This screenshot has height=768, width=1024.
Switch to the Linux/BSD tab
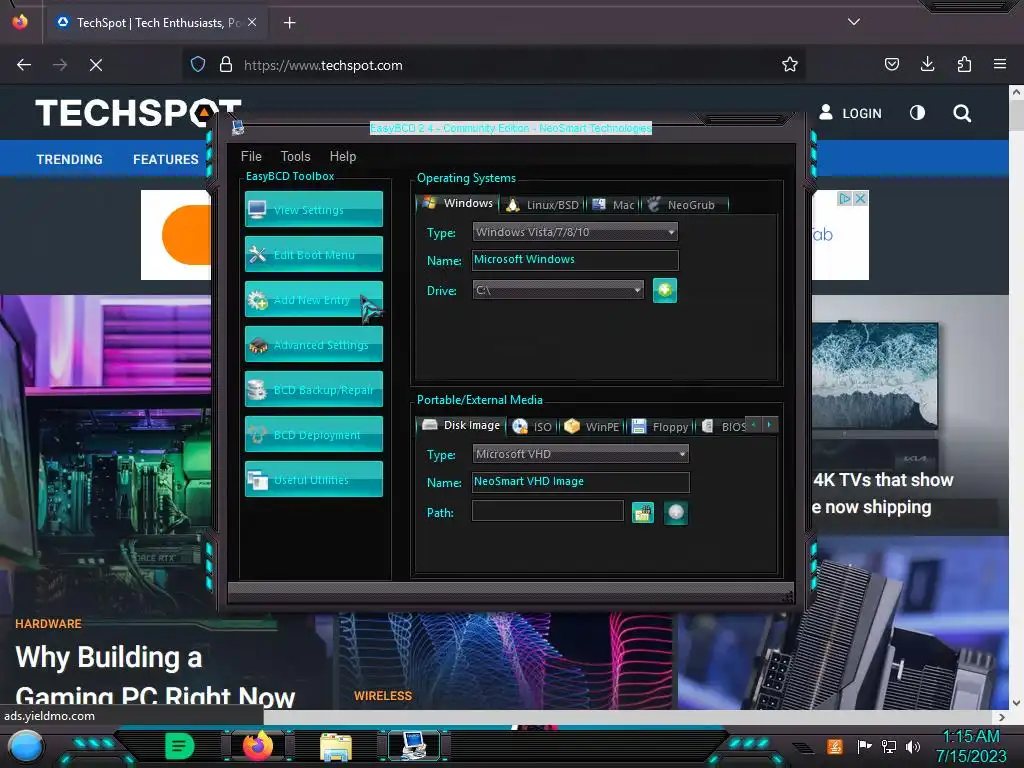[x=543, y=204]
